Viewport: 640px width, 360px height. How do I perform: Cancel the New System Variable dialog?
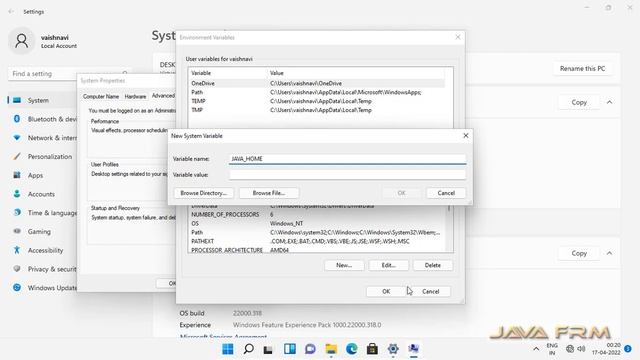click(446, 193)
